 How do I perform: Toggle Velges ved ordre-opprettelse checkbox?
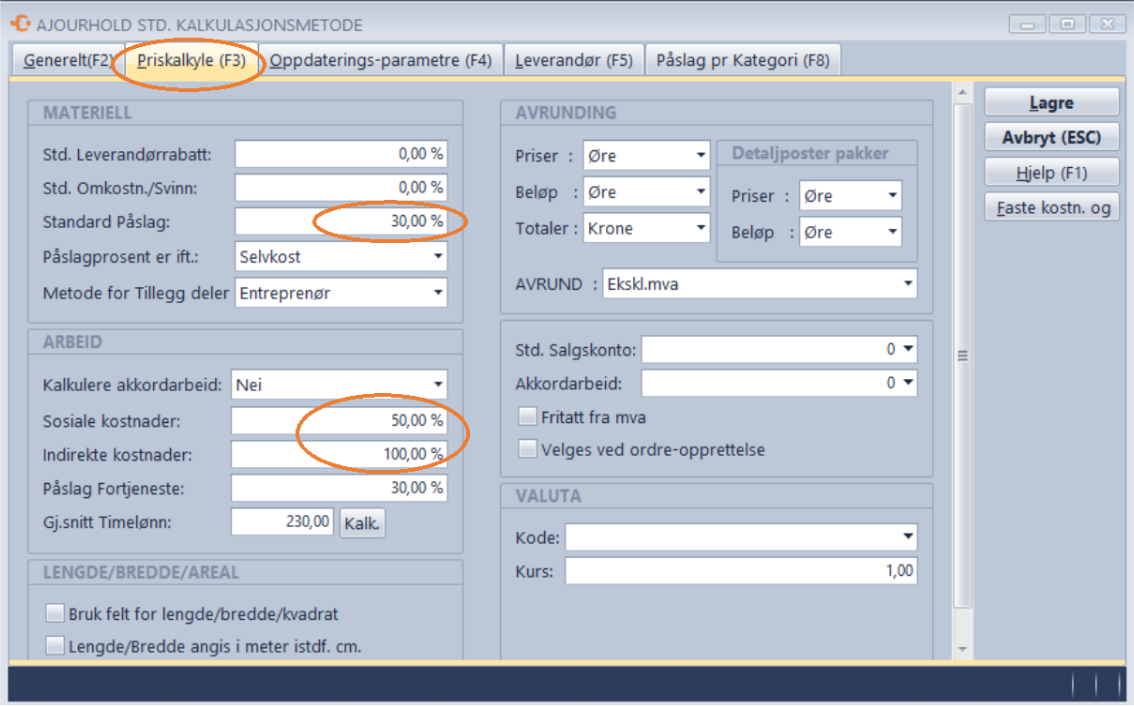[528, 449]
